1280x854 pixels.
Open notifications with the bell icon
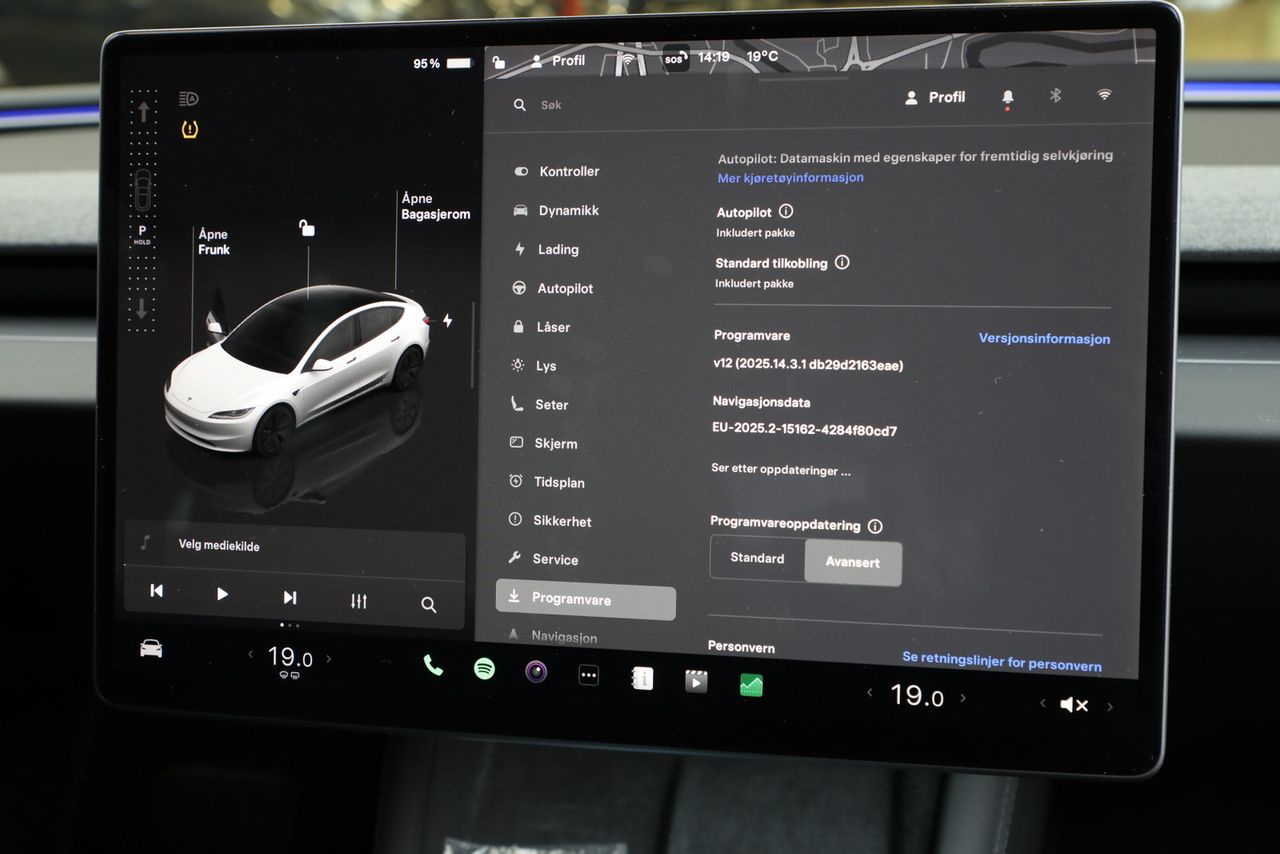point(1008,97)
